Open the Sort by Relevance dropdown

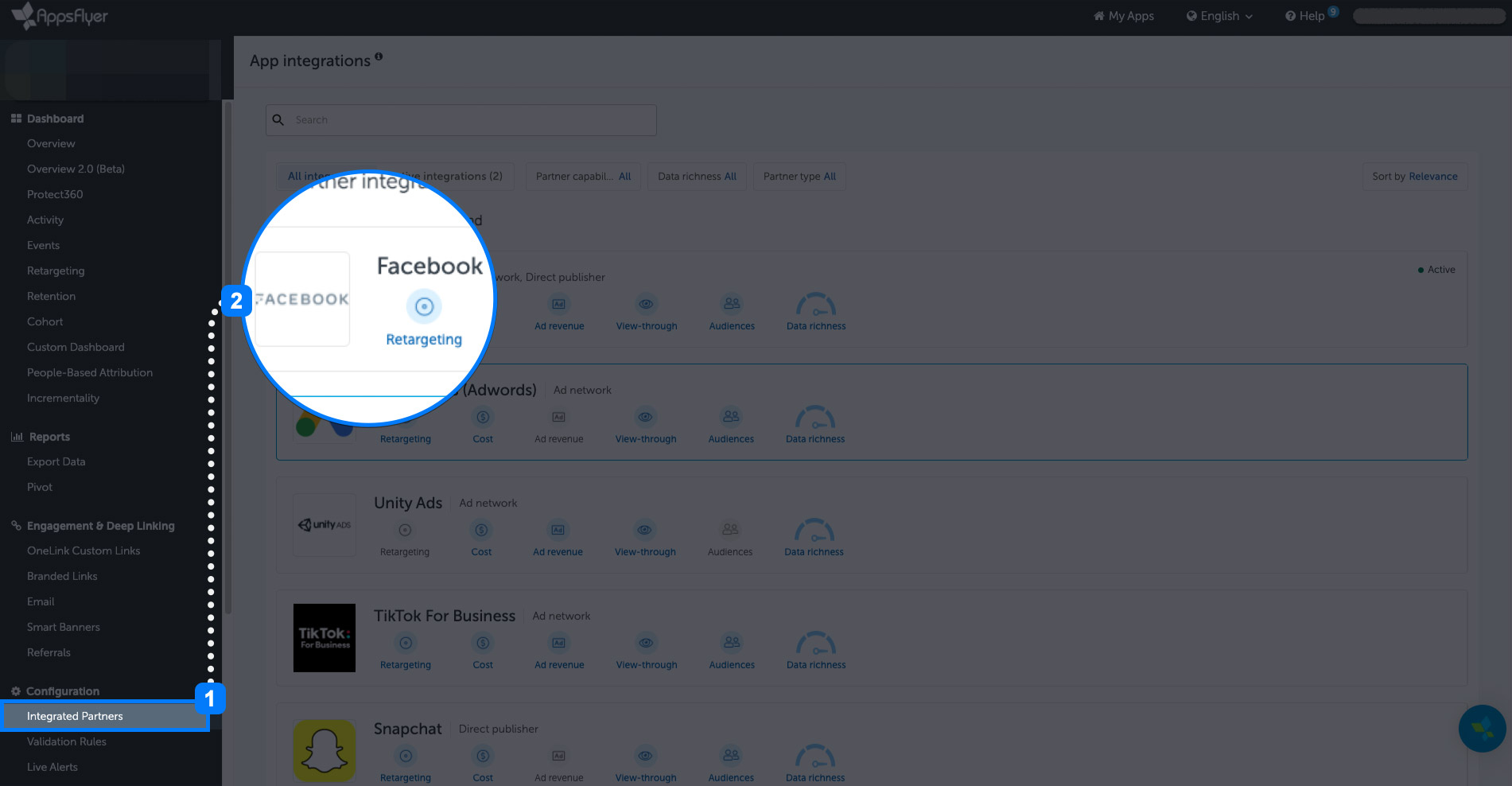tap(1415, 177)
